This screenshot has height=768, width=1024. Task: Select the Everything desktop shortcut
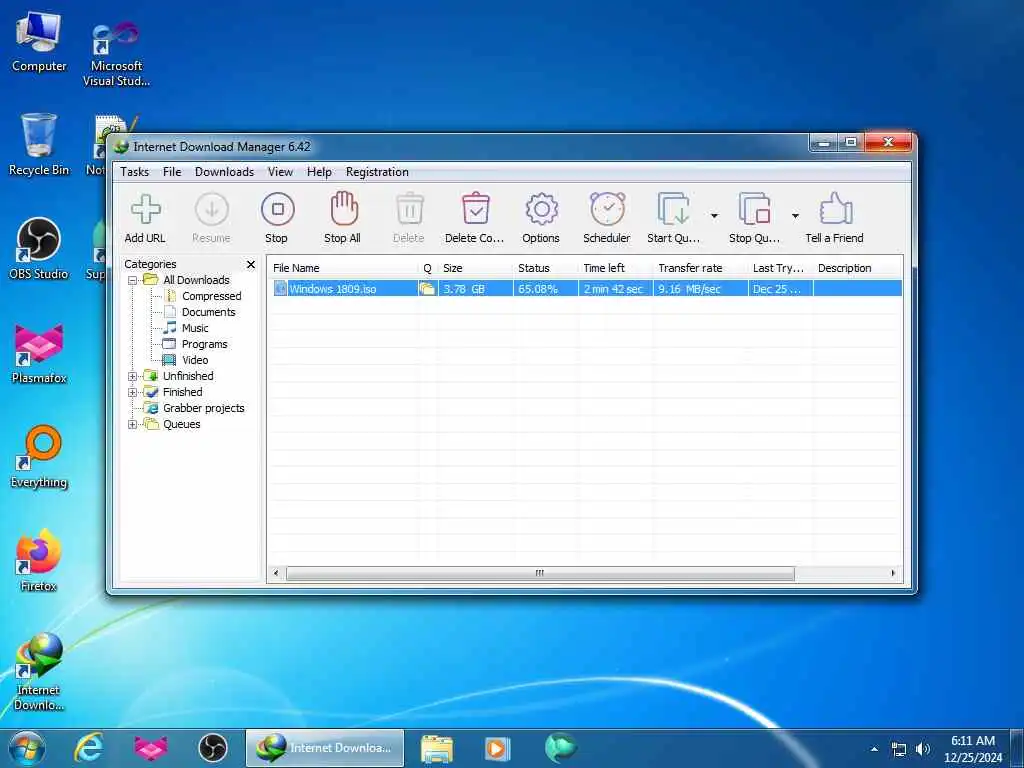tap(39, 457)
